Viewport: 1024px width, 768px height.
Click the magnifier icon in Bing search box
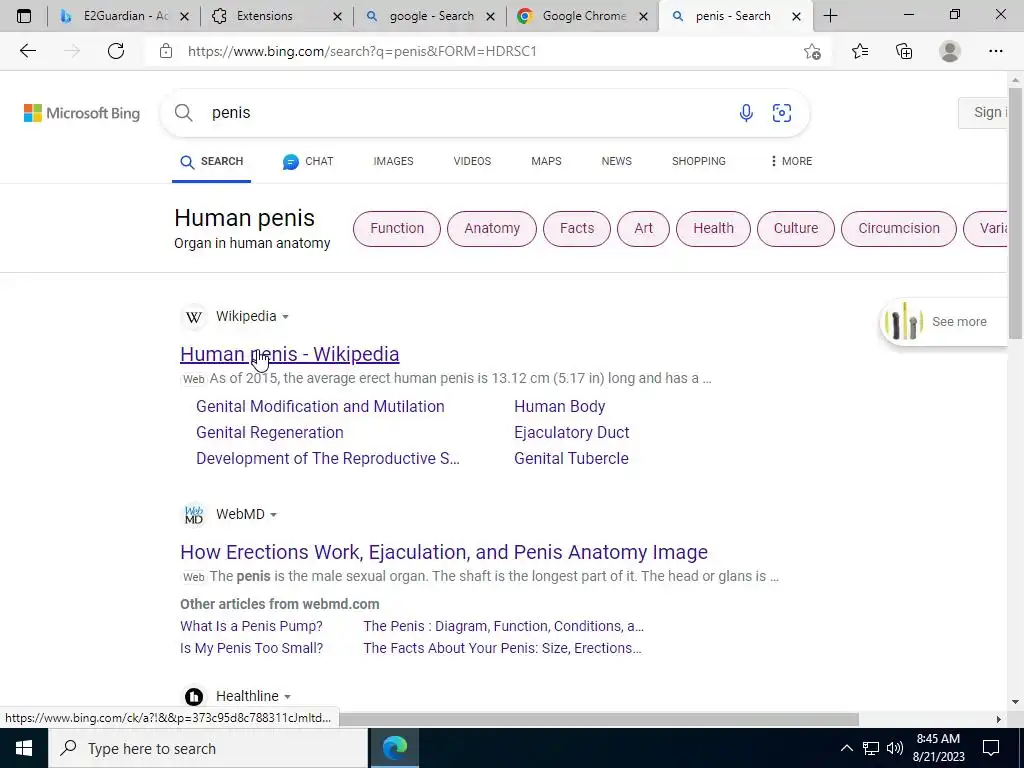(x=184, y=113)
